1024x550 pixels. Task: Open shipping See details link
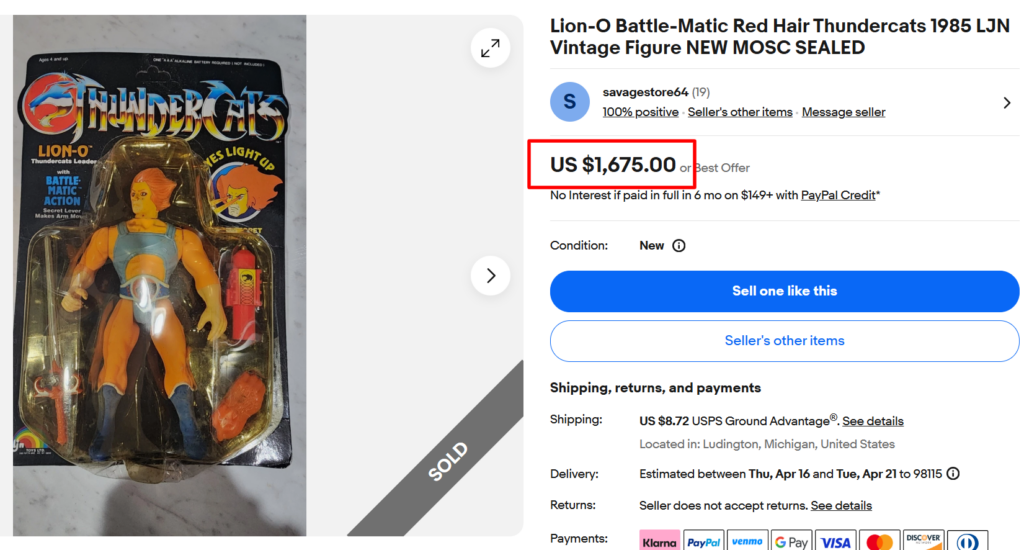pos(873,421)
